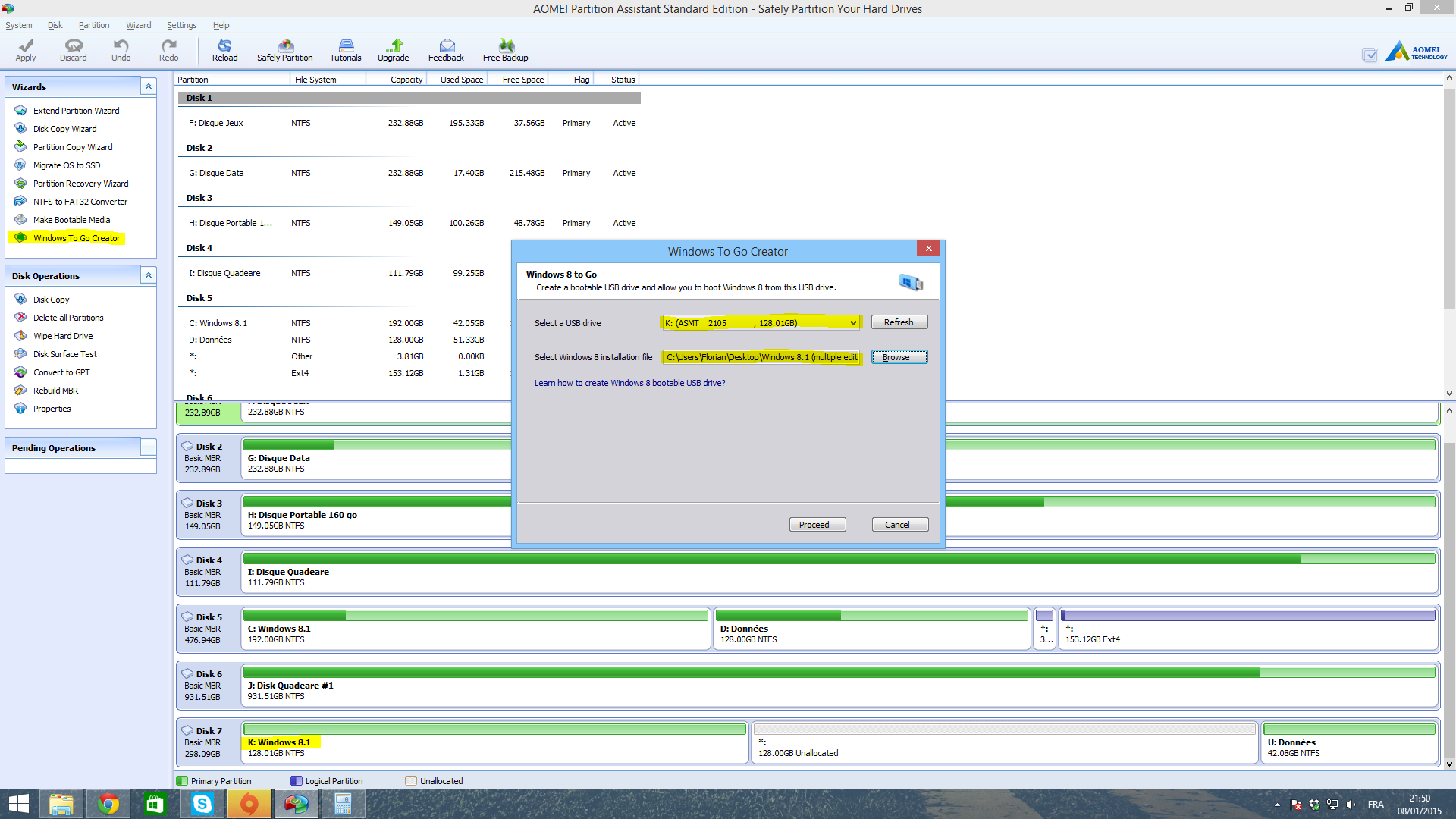Cancel the Windows To Go Creator dialog

(900, 525)
